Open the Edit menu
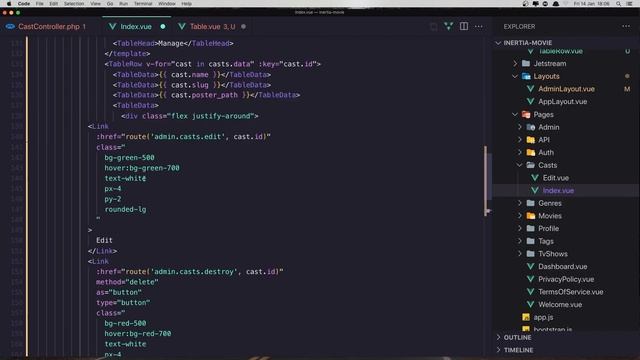Image resolution: width=640 pixels, height=360 pixels. tap(53, 4)
